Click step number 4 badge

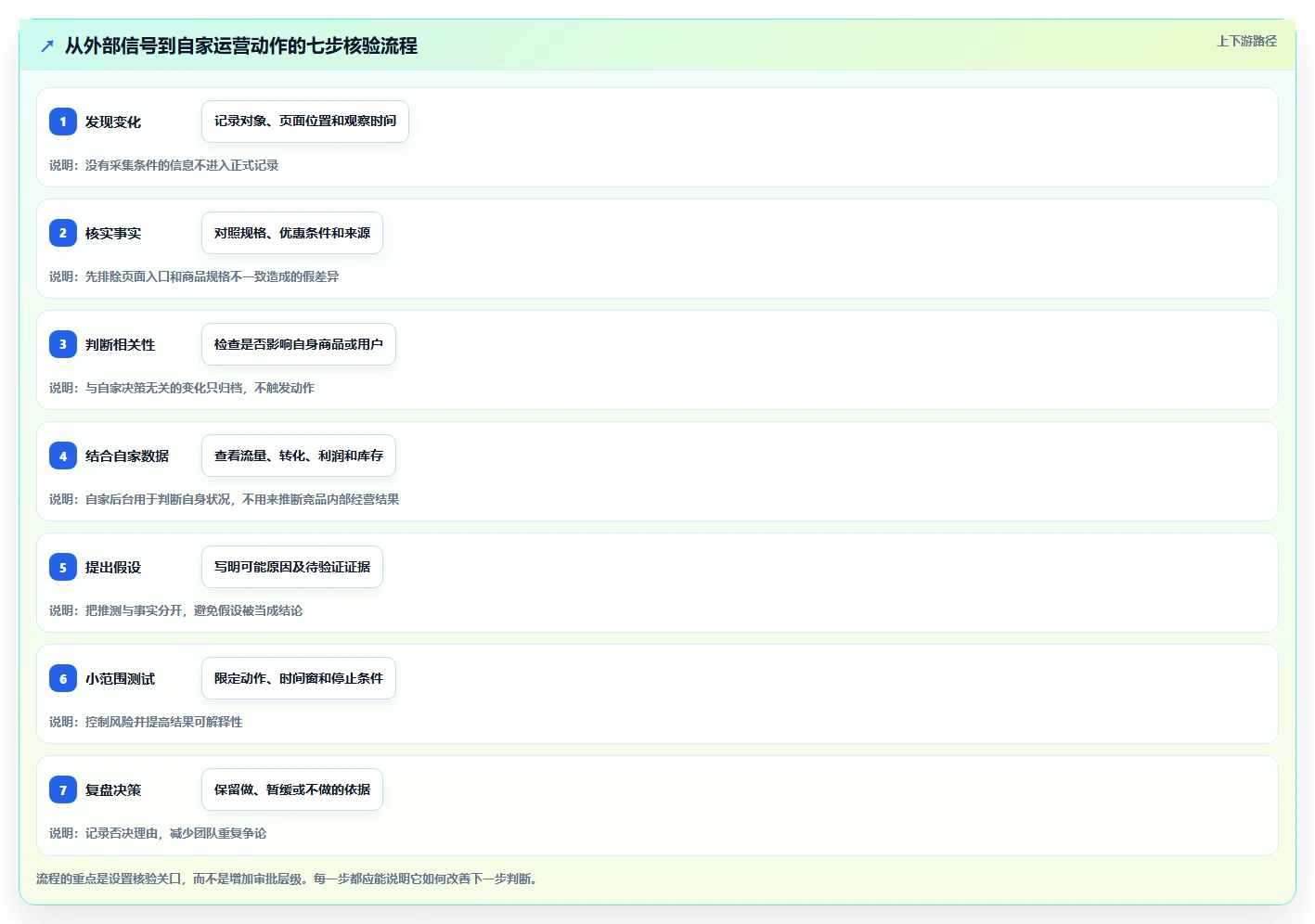click(63, 456)
